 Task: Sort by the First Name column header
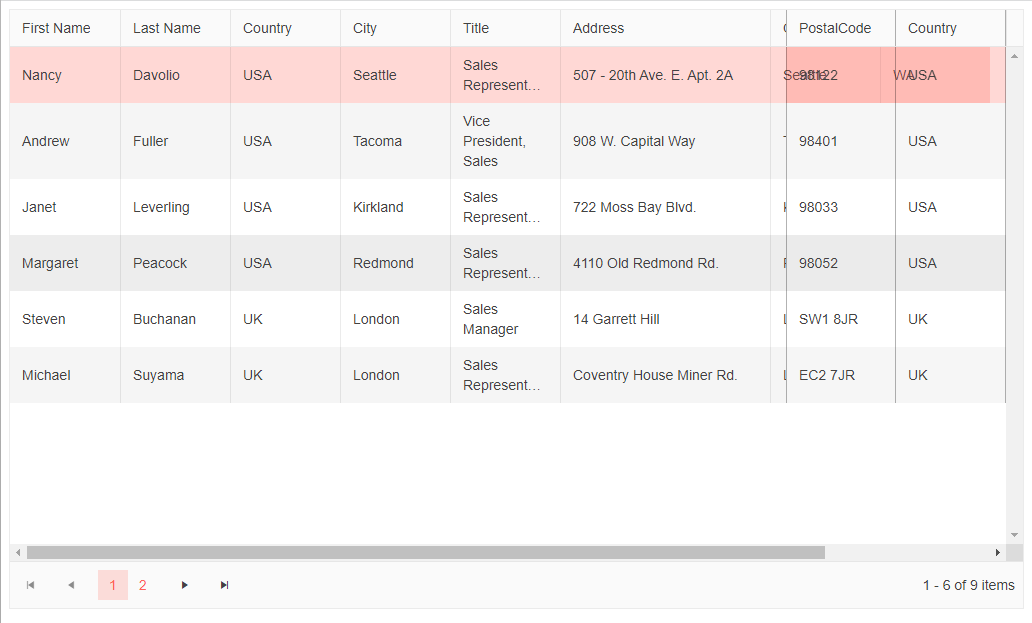pos(56,28)
